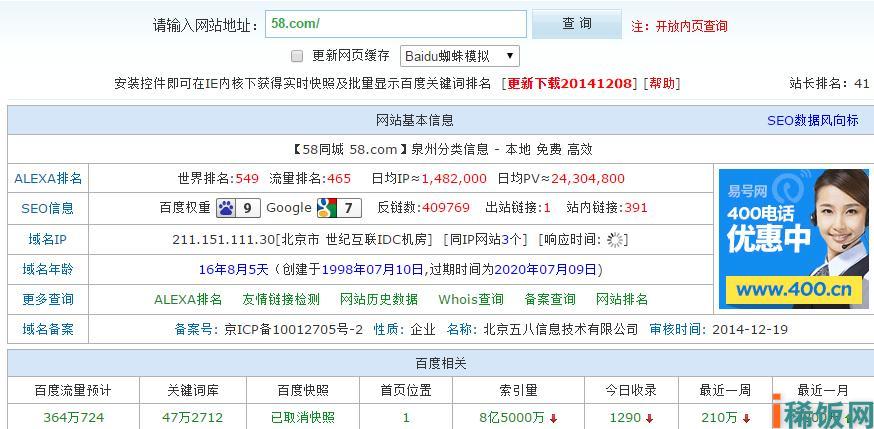Click the website address input field
Viewport: 874px width, 429px height.
tap(396, 24)
